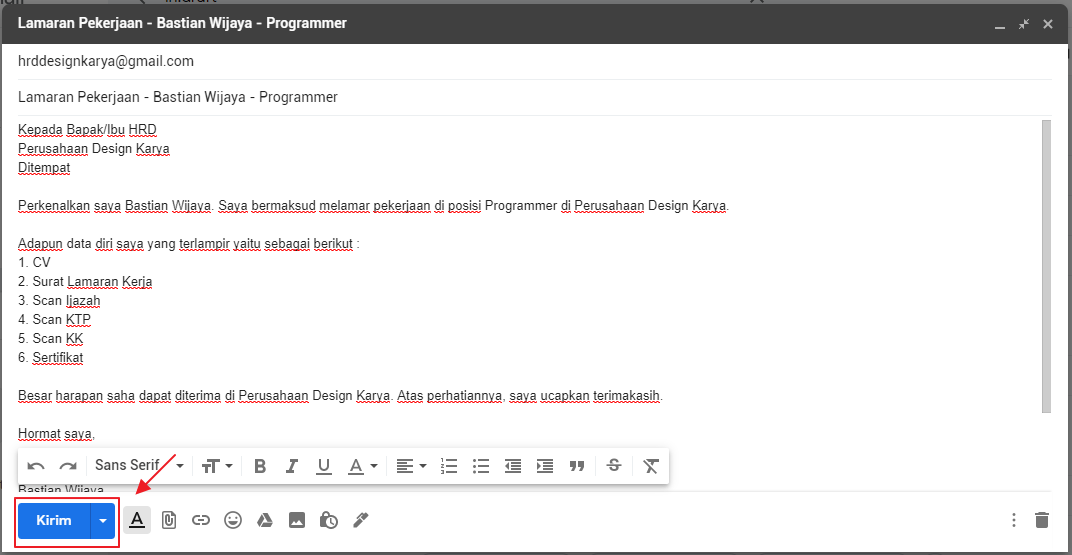Screen dimensions: 1072x555
Task: Apply a bulleted list
Action: click(481, 466)
